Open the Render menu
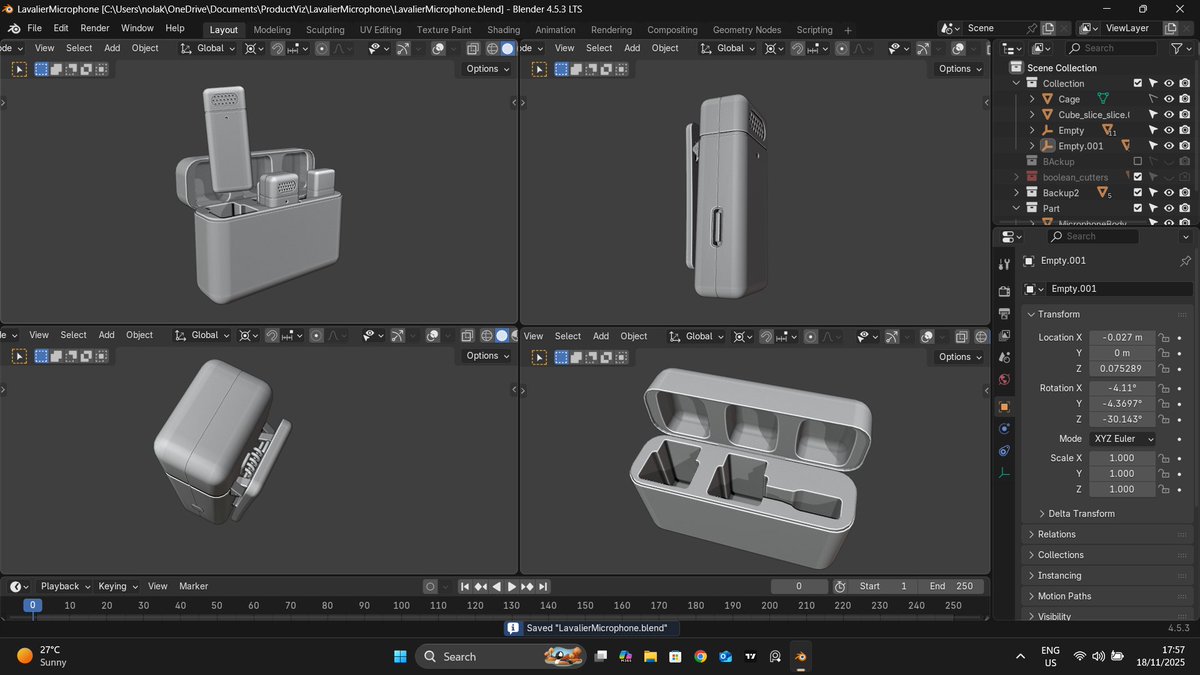Image resolution: width=1200 pixels, height=675 pixels. 95,28
